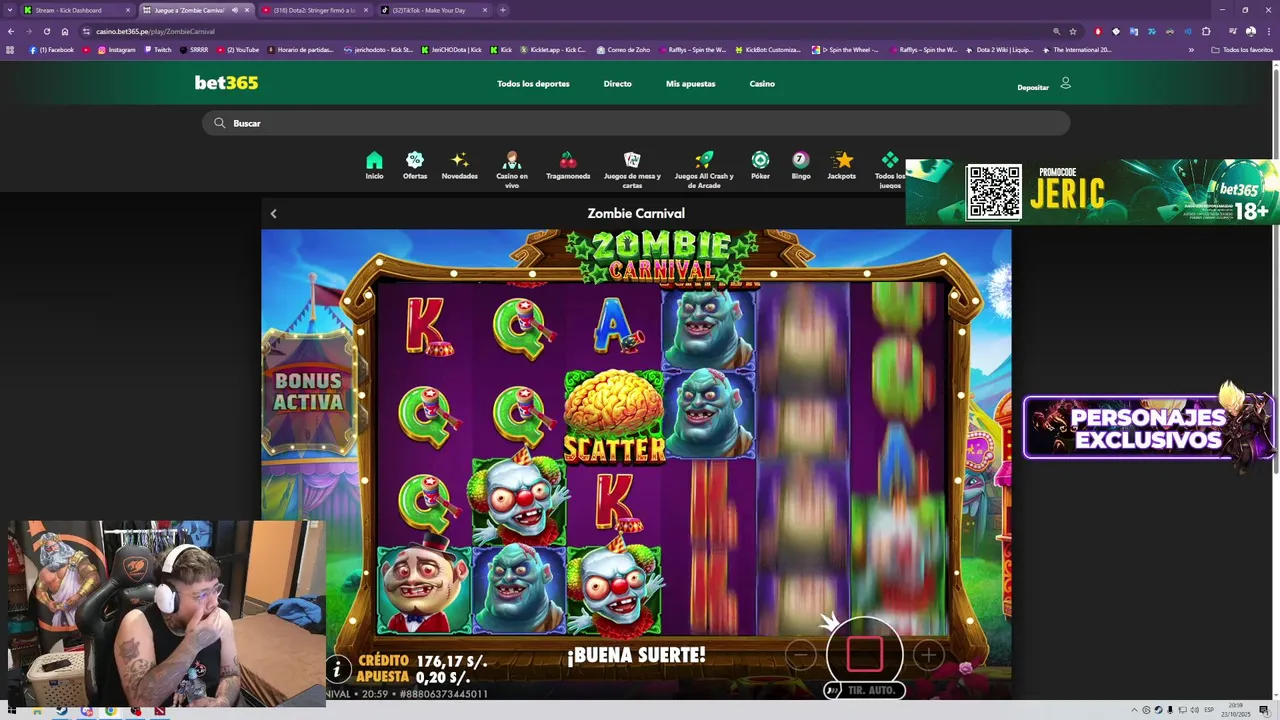Open the TIR. AUTO. autoplay option

pos(865,690)
